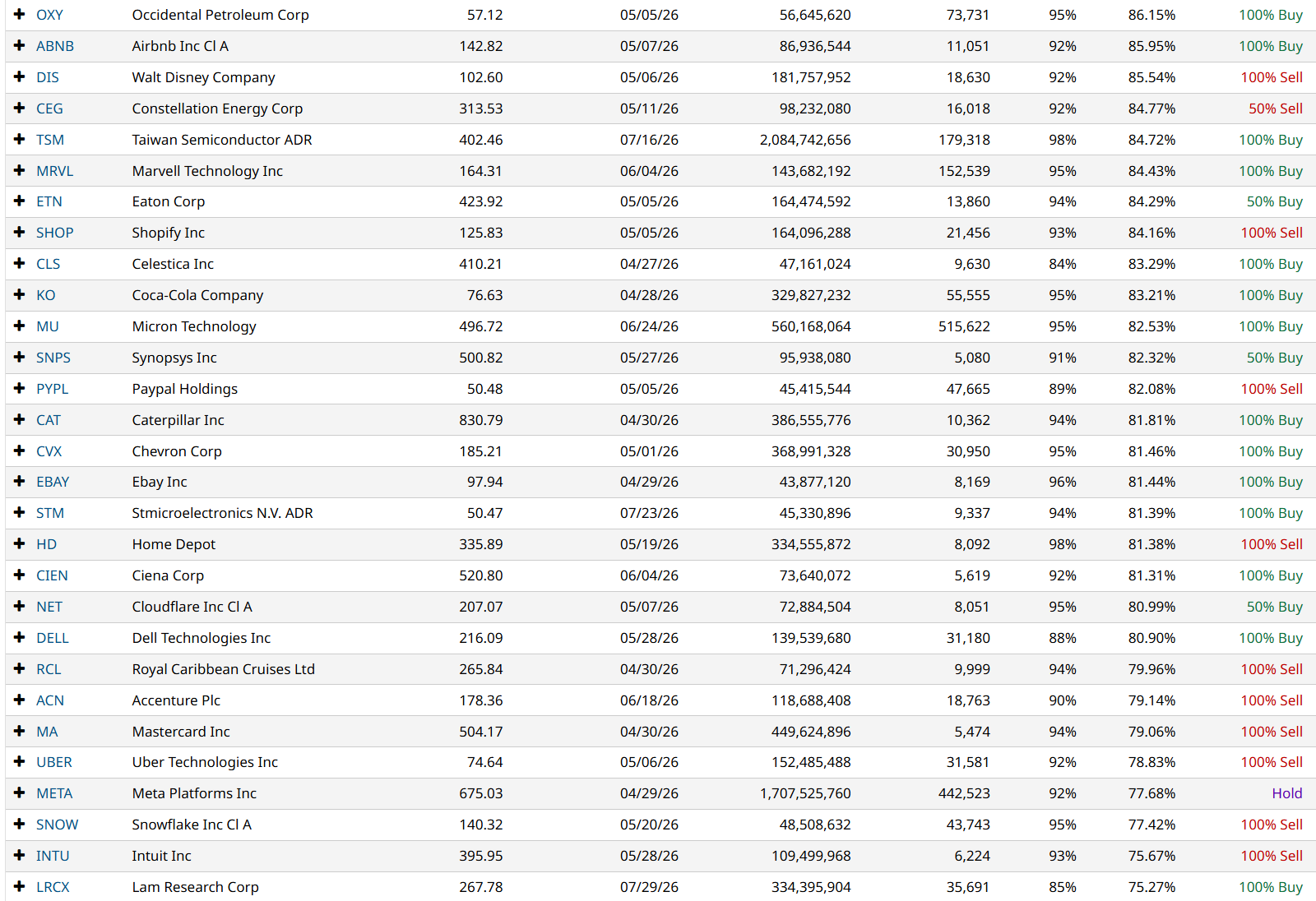Screen dimensions: 1316x901
Task: Click Intuit Inc price 395.95
Action: click(x=481, y=856)
